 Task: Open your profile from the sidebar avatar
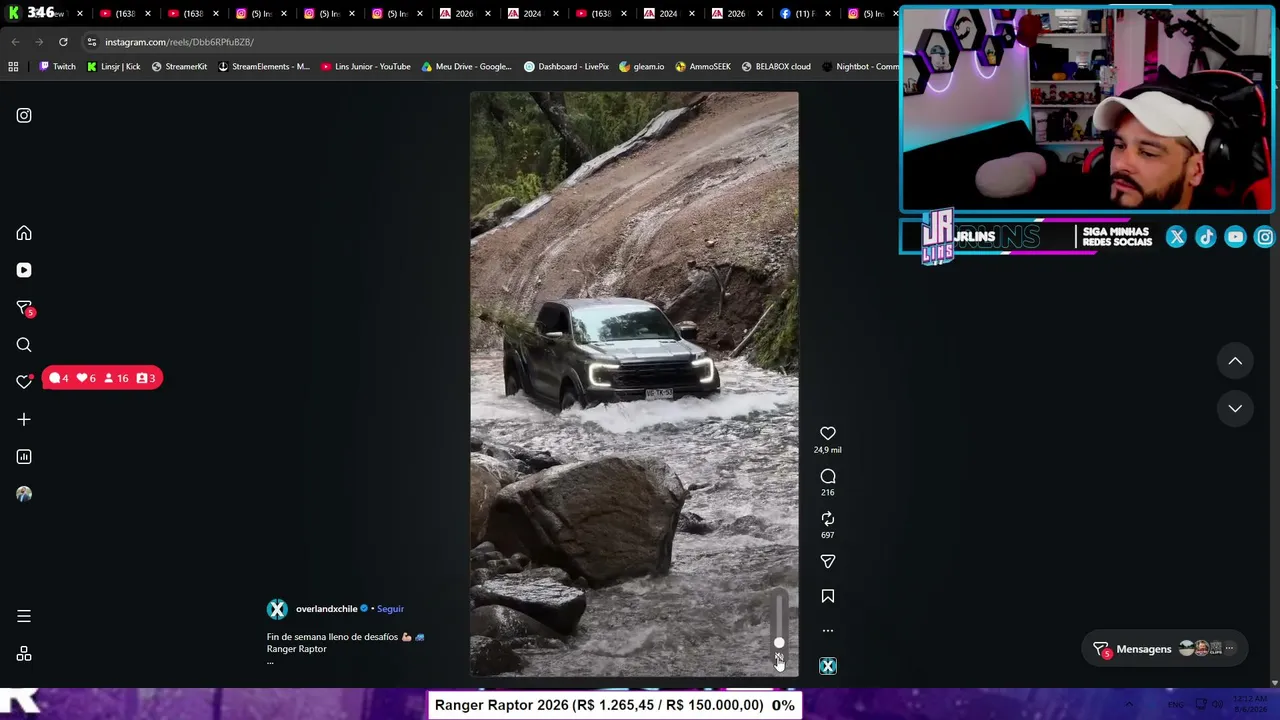point(24,494)
